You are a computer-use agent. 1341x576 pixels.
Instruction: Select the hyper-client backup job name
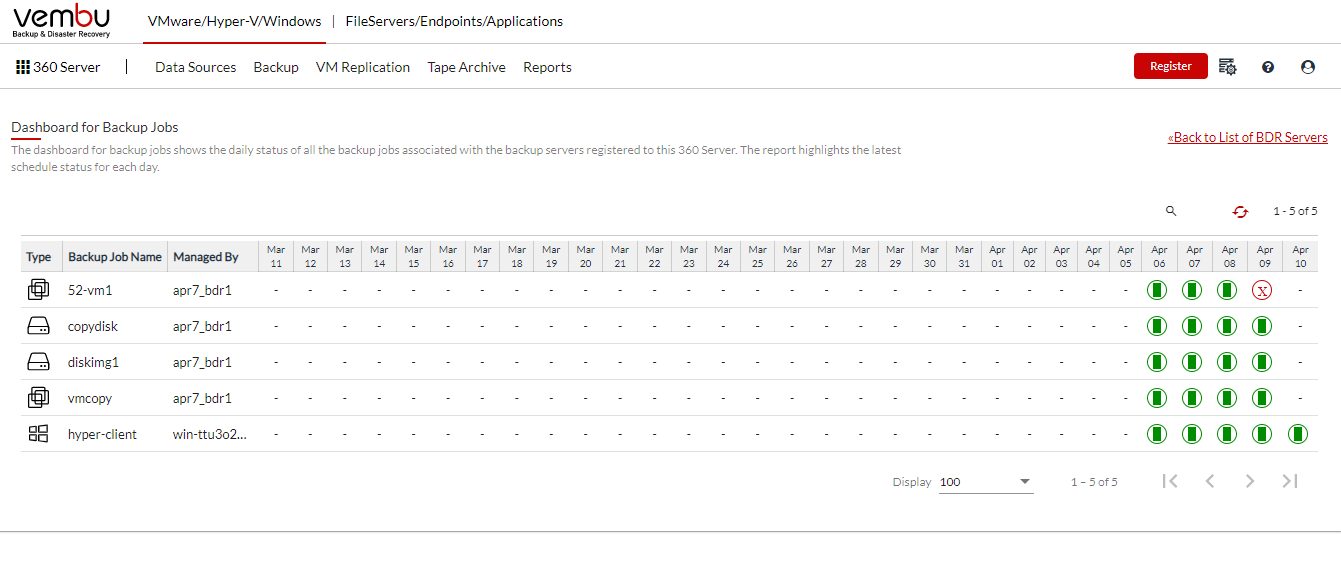(x=102, y=434)
